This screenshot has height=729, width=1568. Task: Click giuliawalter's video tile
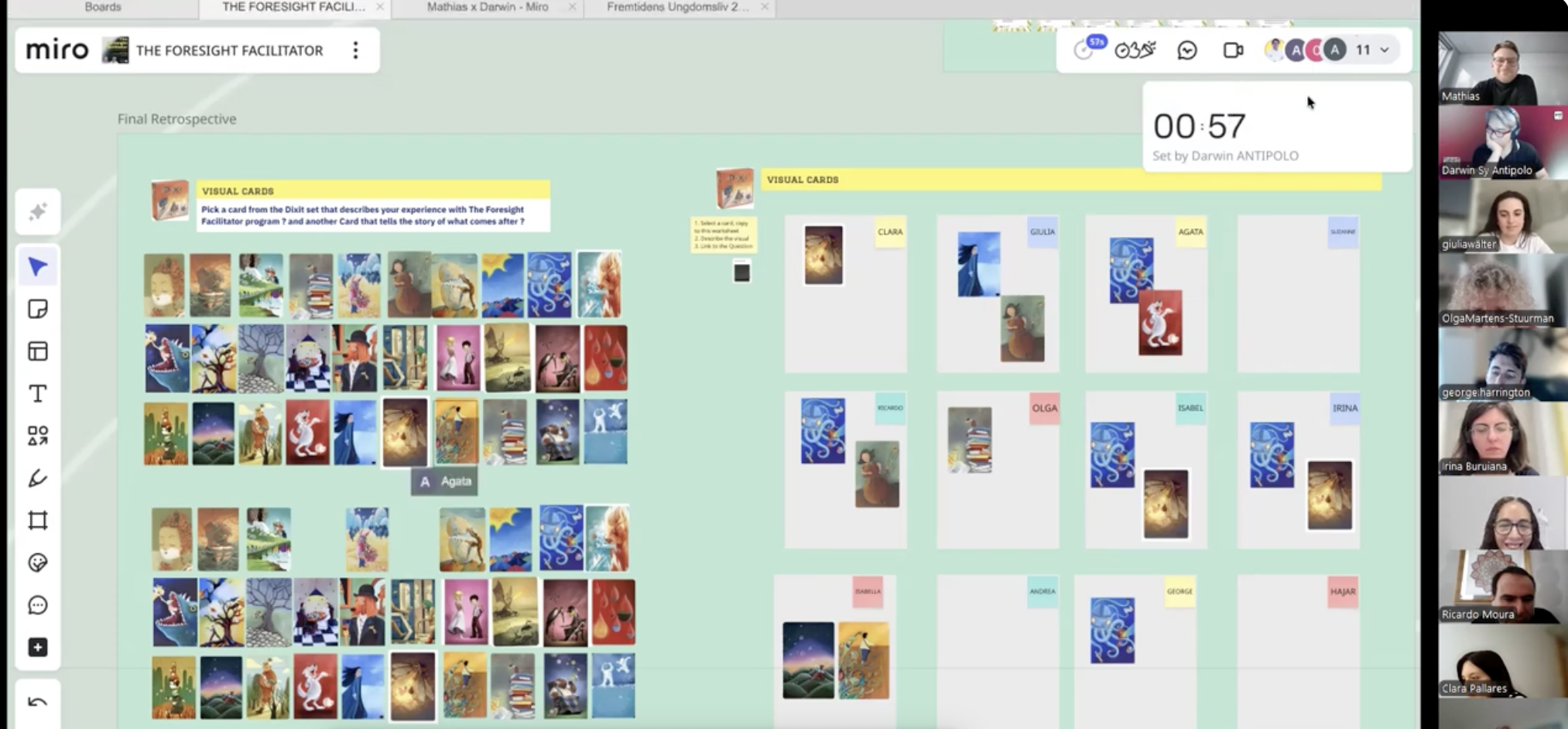click(x=1502, y=217)
